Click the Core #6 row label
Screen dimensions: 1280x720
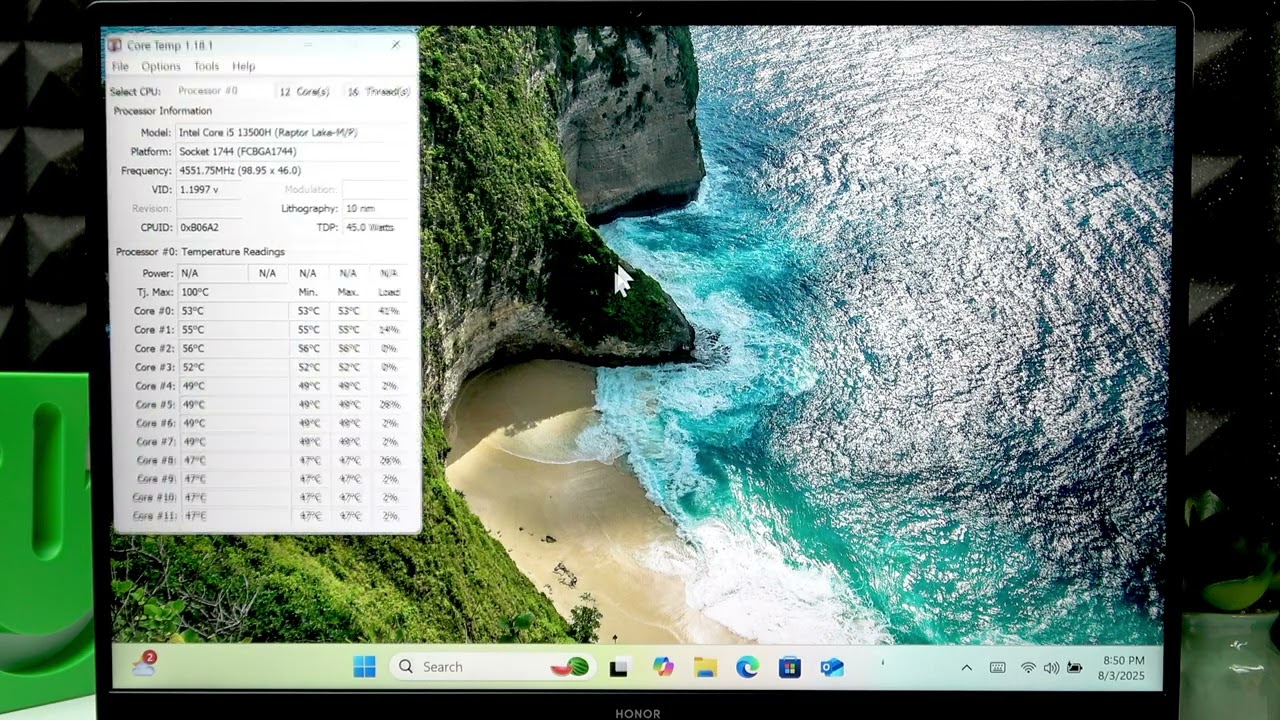155,423
